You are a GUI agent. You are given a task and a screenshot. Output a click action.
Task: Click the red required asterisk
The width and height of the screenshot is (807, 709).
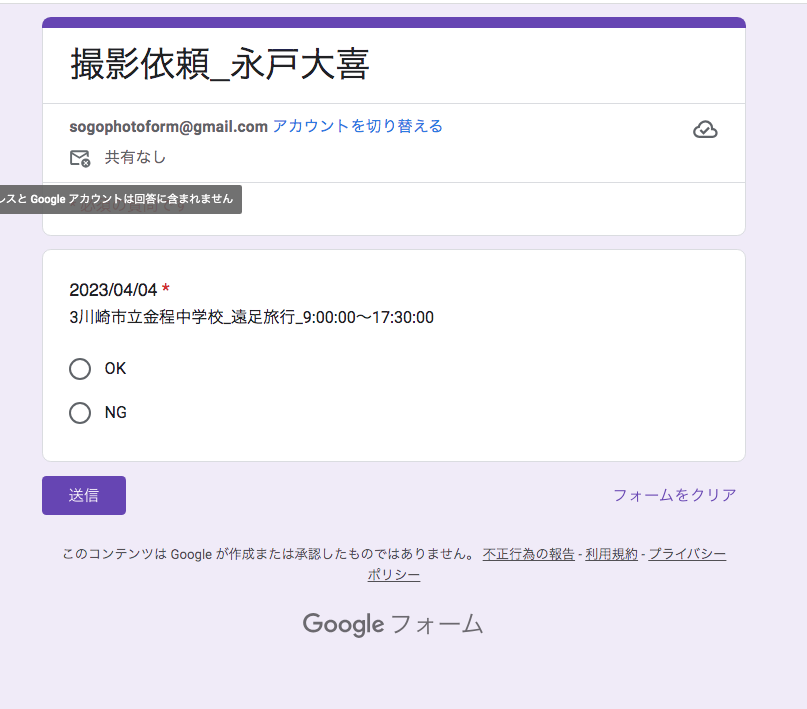tap(166, 290)
